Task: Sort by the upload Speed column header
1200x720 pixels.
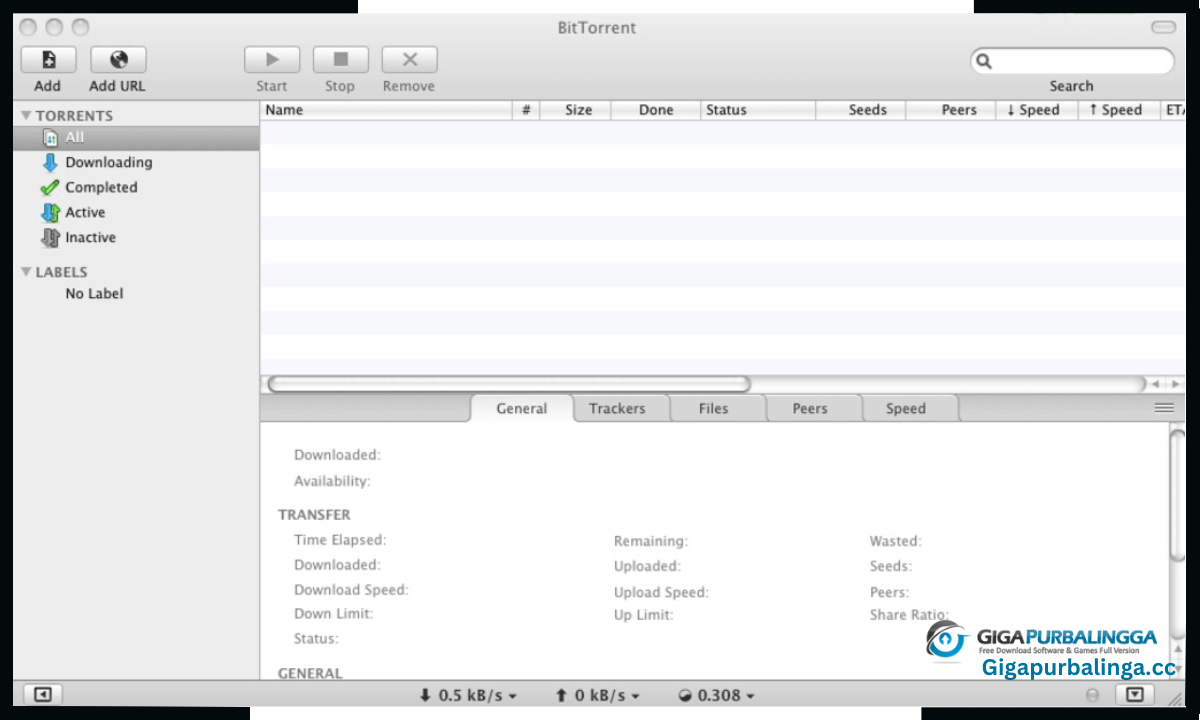Action: pyautogui.click(x=1119, y=110)
